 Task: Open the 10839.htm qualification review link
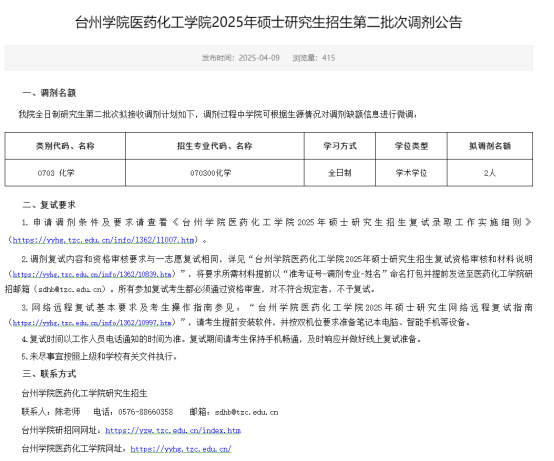point(92,274)
